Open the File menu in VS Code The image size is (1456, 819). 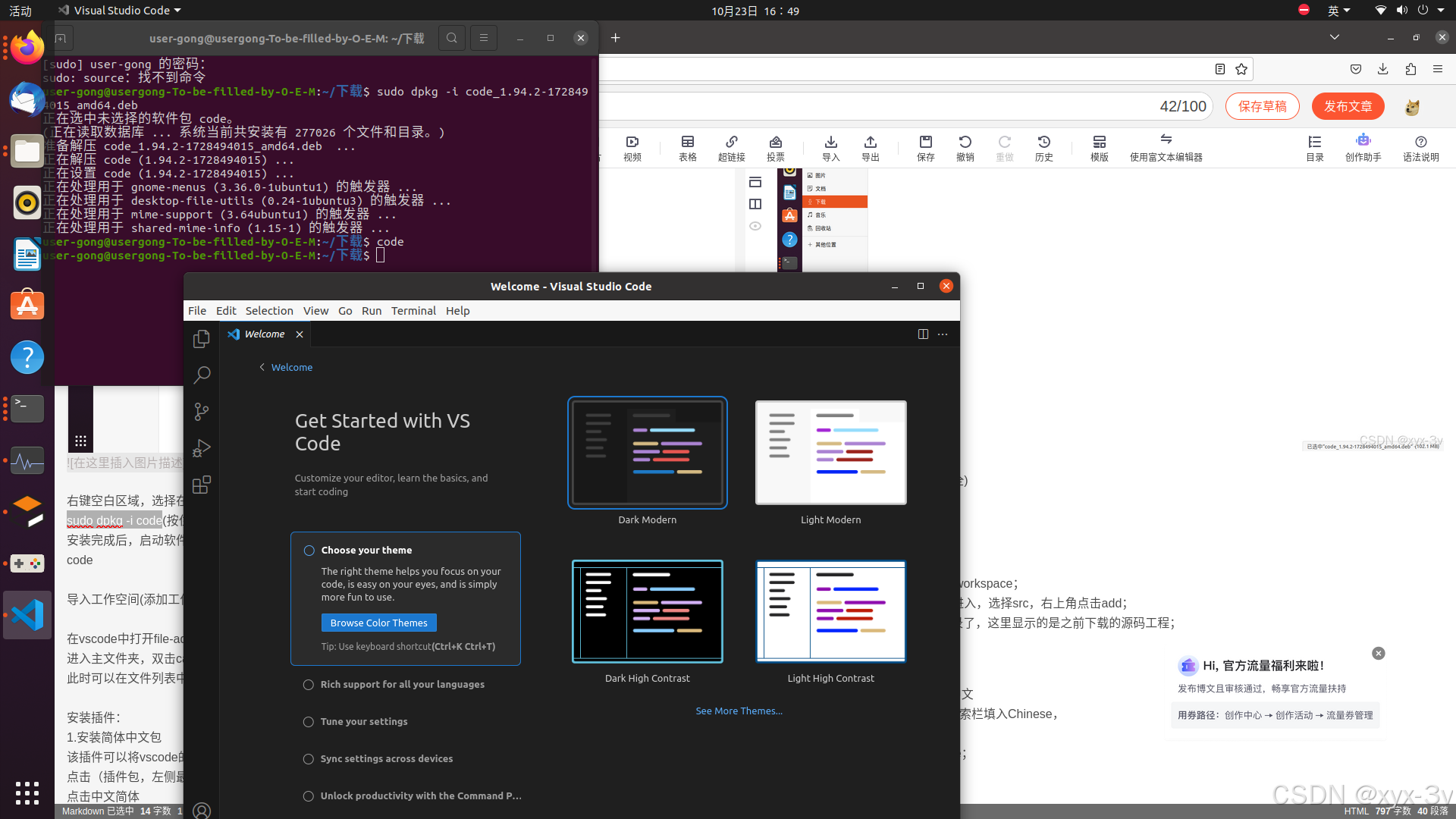(197, 311)
